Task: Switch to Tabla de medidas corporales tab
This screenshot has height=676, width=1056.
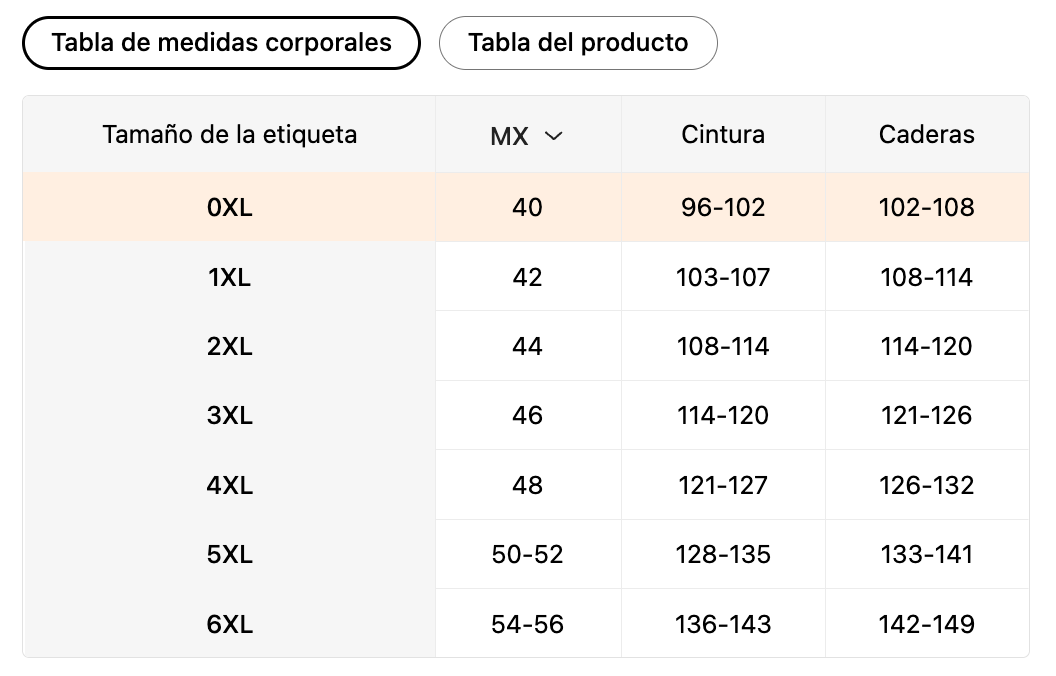Action: tap(221, 43)
